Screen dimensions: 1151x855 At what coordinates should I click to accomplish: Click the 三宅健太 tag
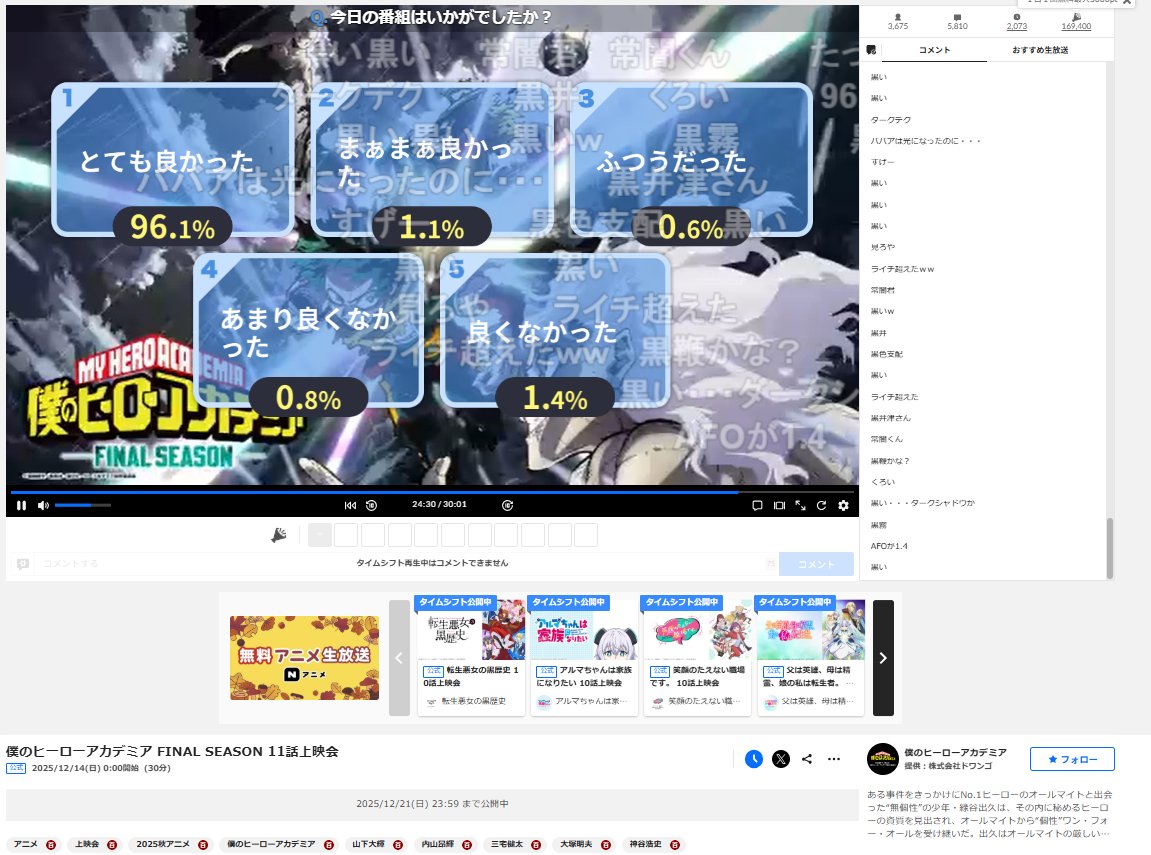click(506, 844)
